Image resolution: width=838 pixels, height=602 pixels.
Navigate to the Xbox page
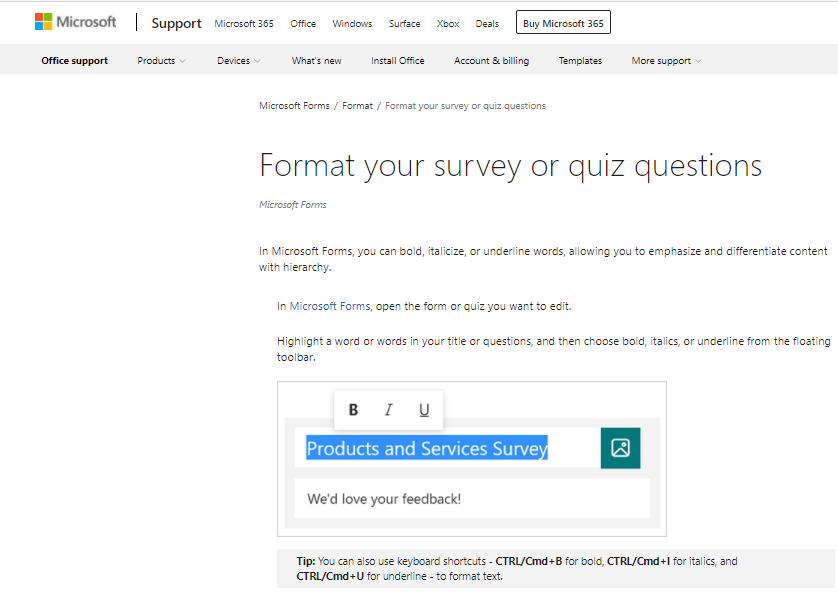tap(447, 23)
